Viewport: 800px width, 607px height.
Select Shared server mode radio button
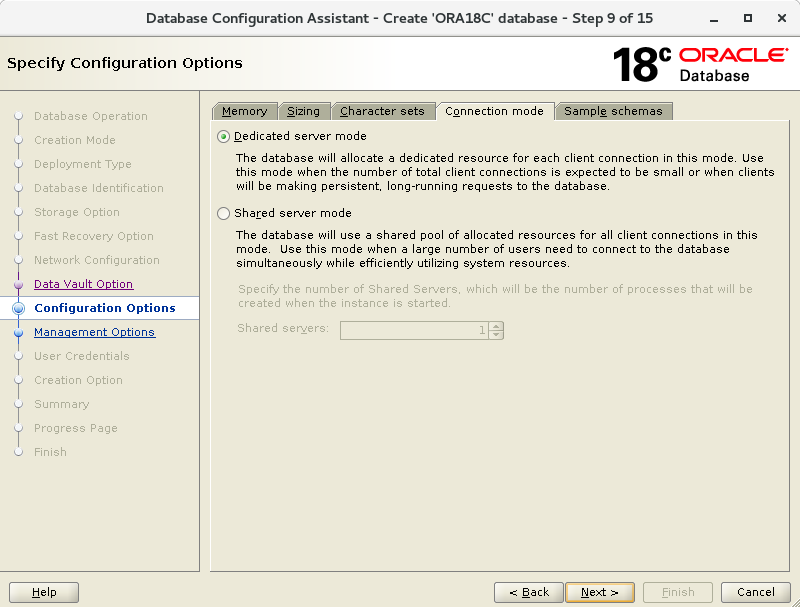223,213
